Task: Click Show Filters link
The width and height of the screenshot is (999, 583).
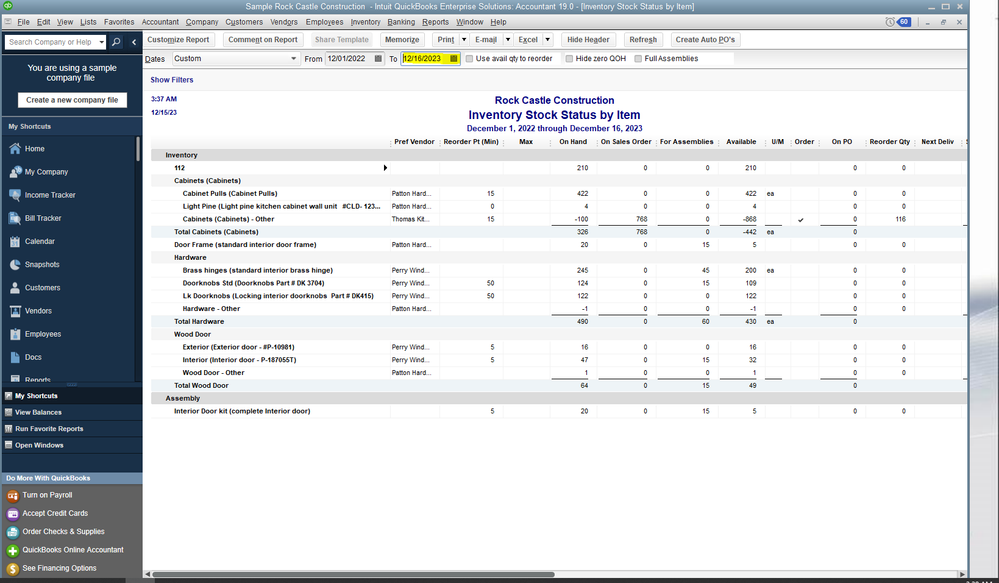Action: 171,80
